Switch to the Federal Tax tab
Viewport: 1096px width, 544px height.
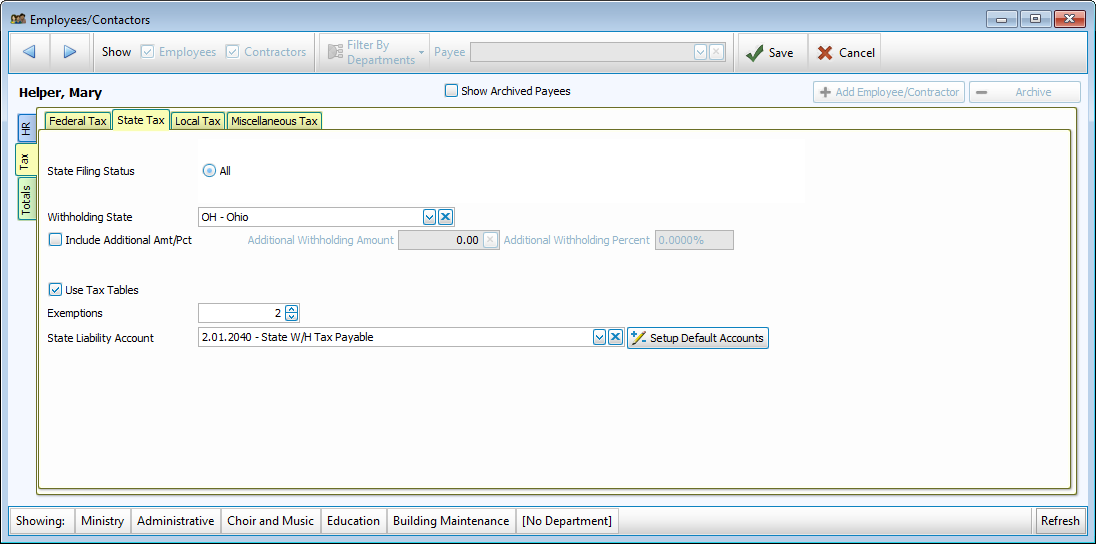tap(77, 121)
